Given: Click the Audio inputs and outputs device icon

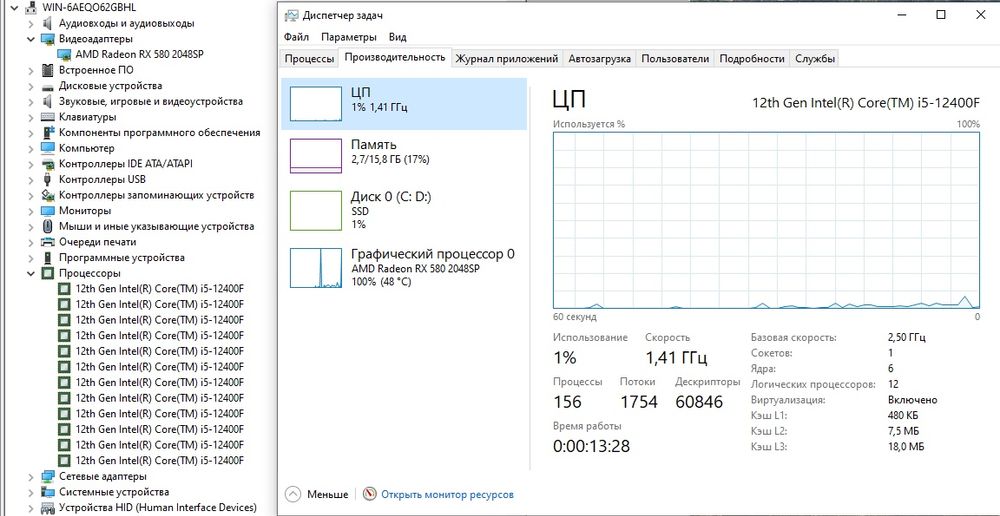Looking at the screenshot, I should click(47, 24).
